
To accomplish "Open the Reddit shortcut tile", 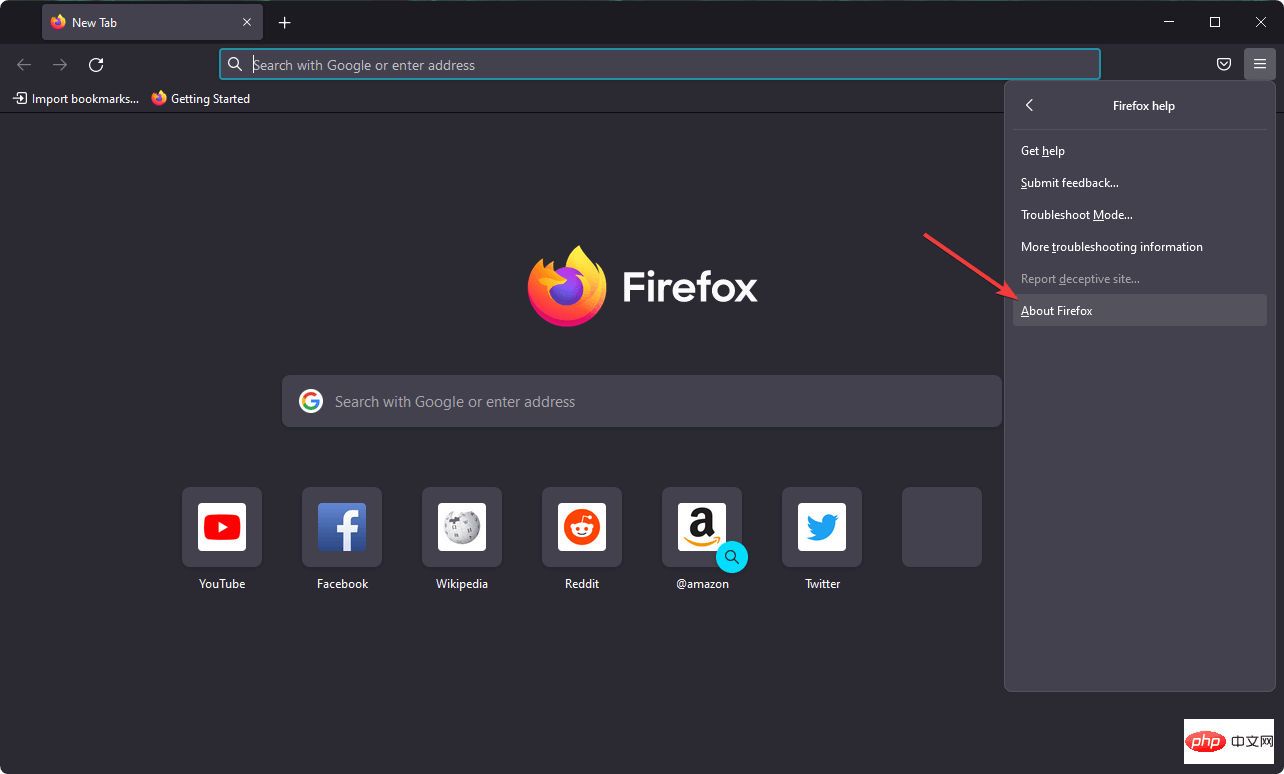I will (582, 527).
